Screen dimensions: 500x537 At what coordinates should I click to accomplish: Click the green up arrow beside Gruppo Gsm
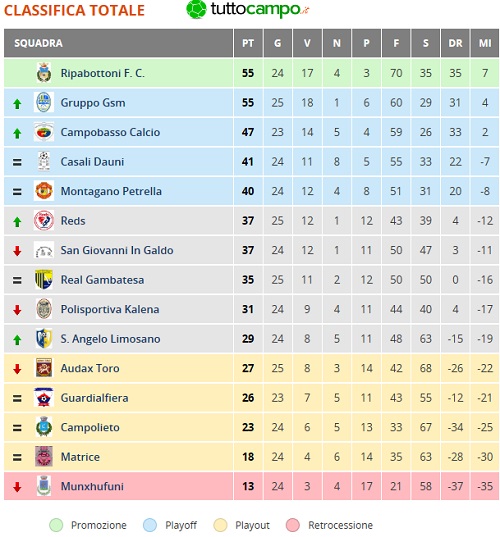pos(17,103)
